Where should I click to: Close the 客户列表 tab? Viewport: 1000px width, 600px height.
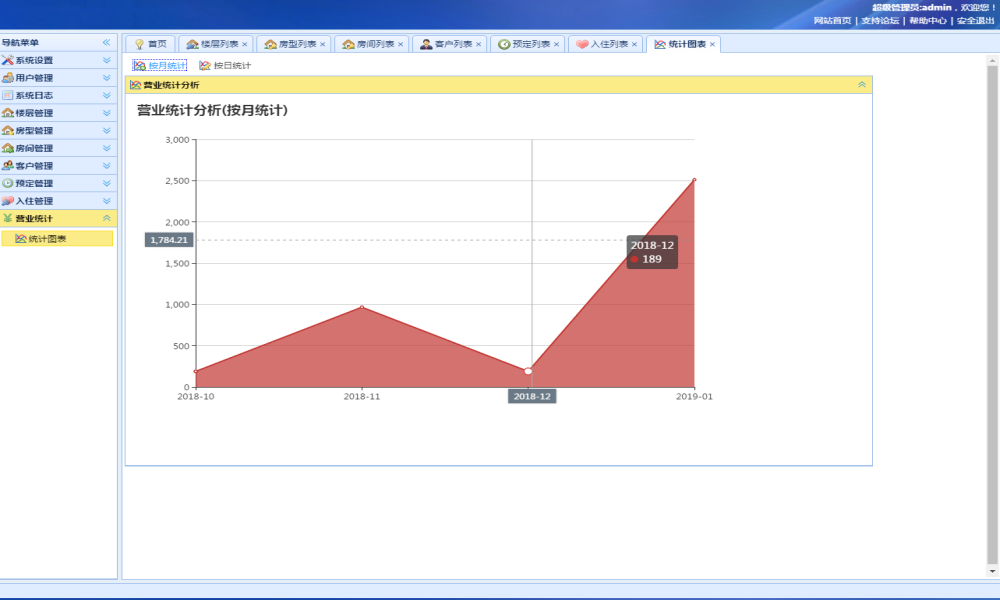coord(478,45)
